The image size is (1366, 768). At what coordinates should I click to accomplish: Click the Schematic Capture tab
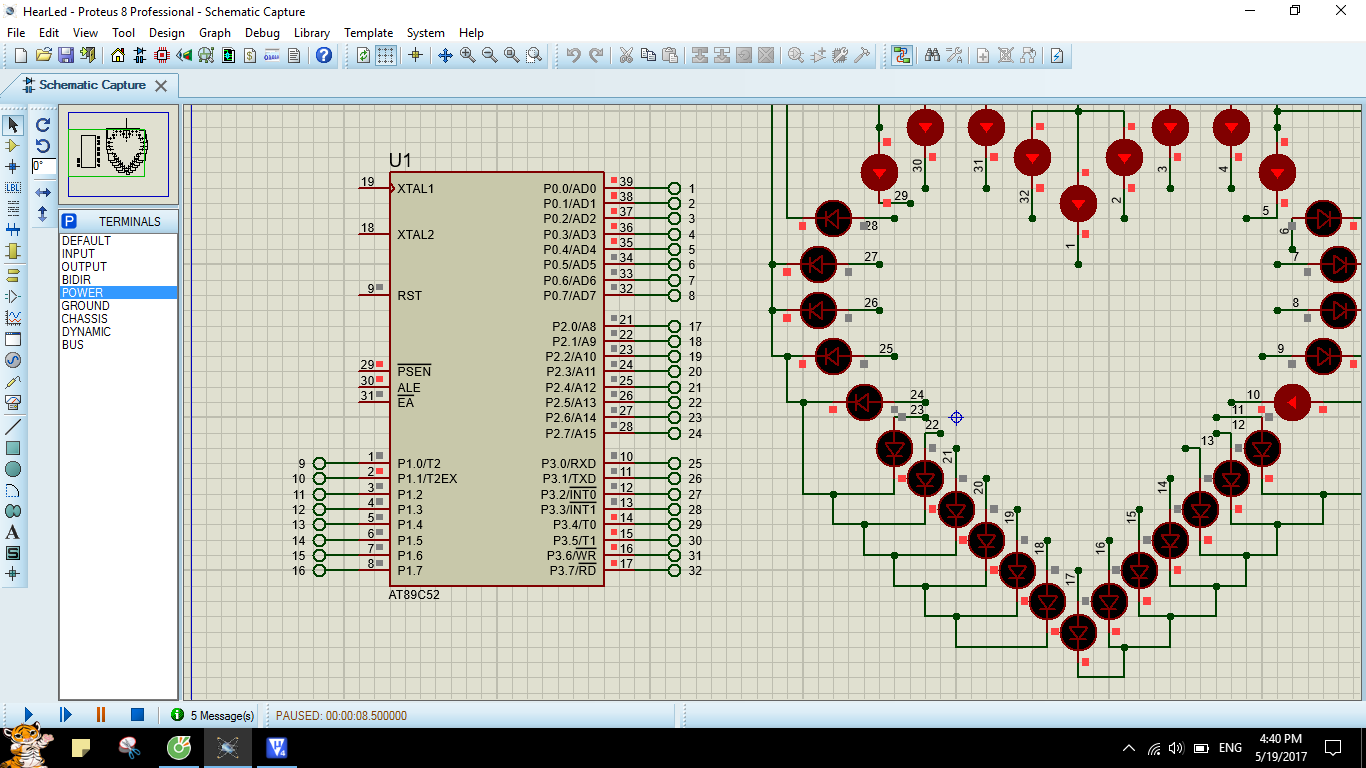[x=90, y=85]
